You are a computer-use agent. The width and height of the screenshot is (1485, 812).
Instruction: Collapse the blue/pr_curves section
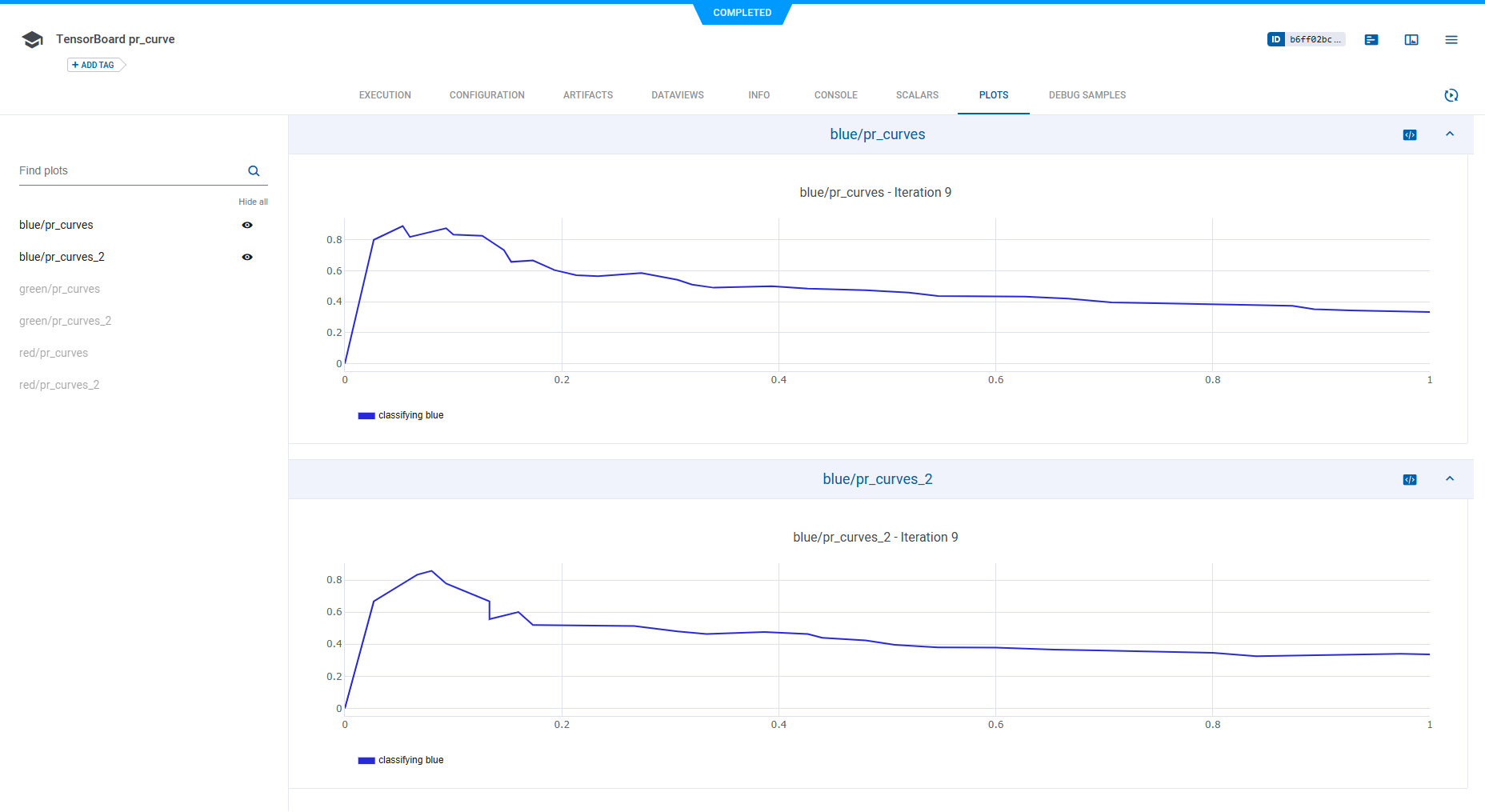(1450, 134)
